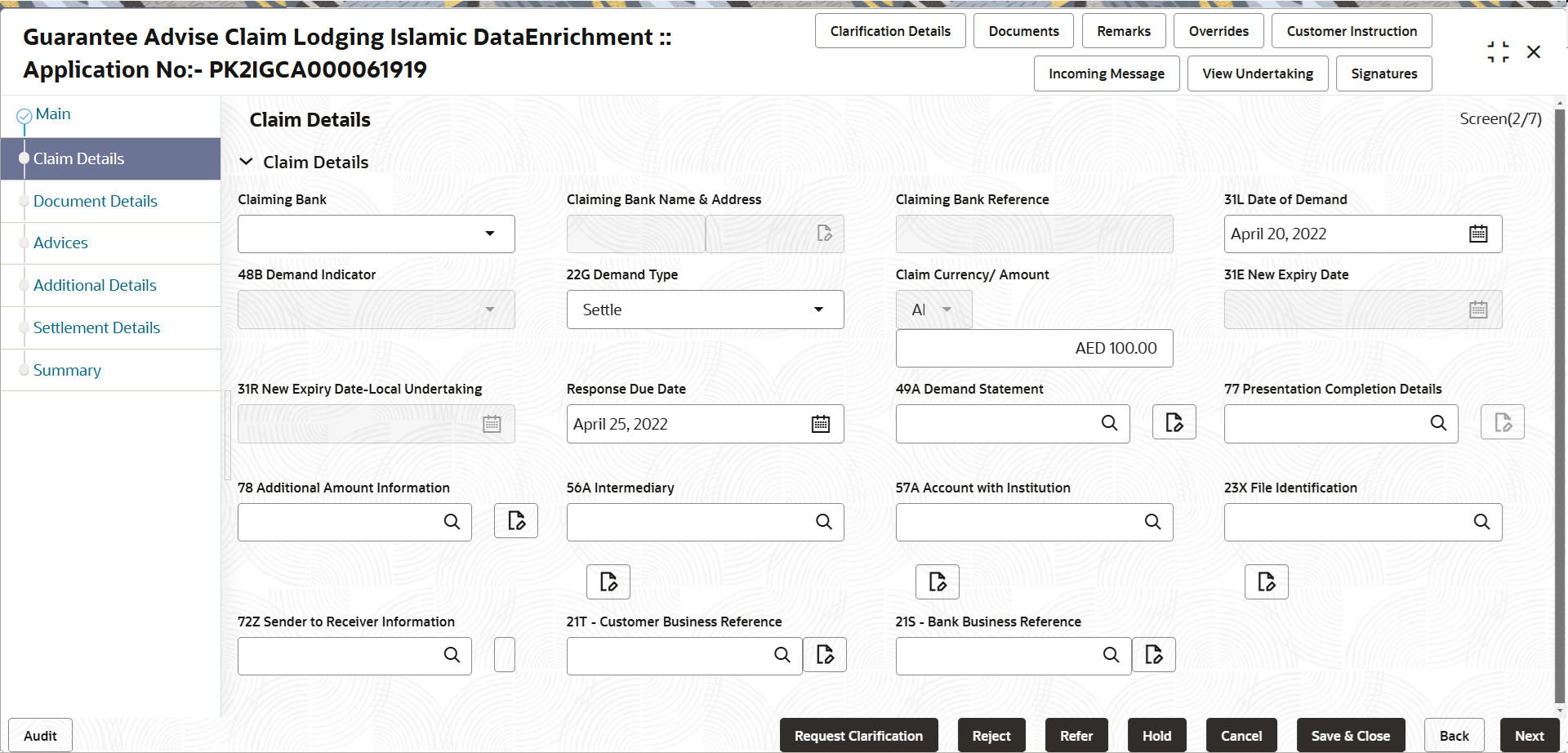Search for 23X File Identification

[x=1482, y=522]
